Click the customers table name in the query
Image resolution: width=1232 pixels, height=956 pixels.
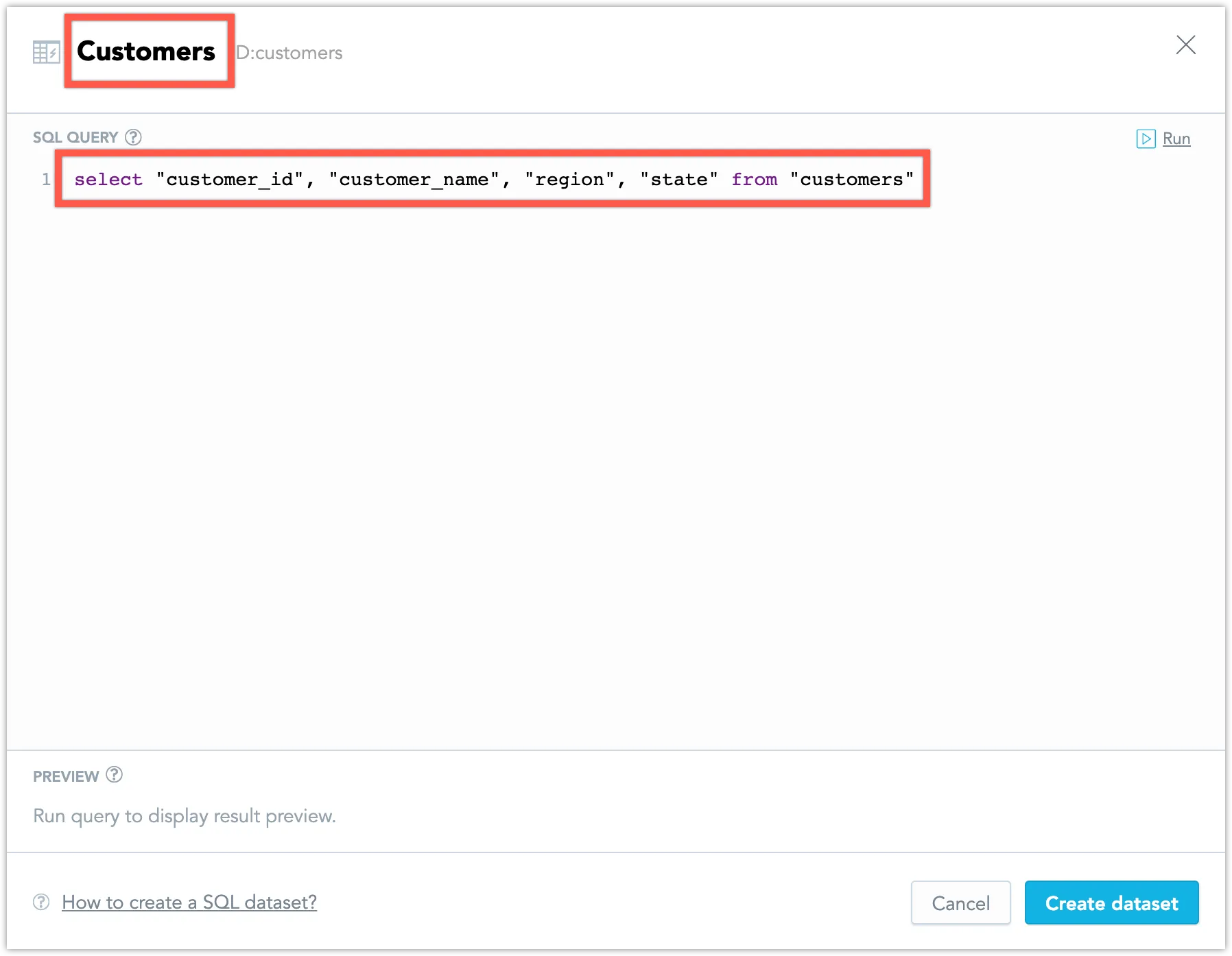[x=853, y=180]
